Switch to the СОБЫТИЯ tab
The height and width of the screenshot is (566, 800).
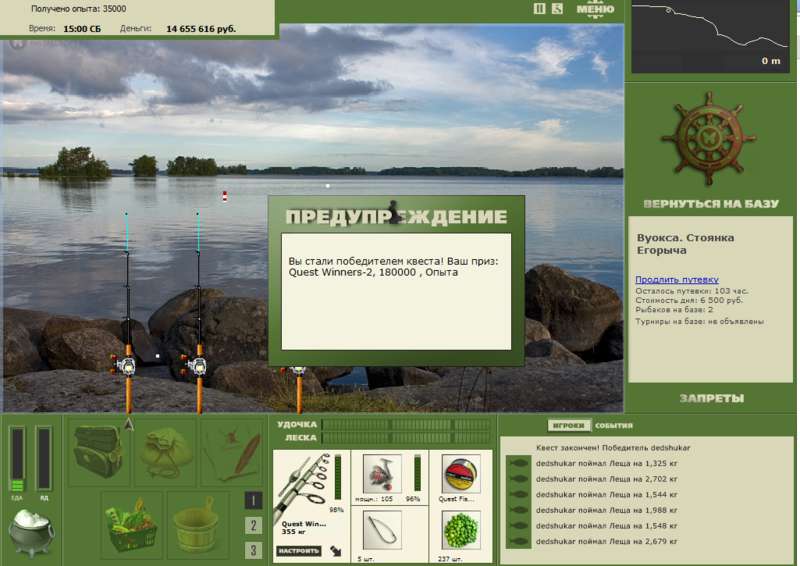click(x=613, y=425)
